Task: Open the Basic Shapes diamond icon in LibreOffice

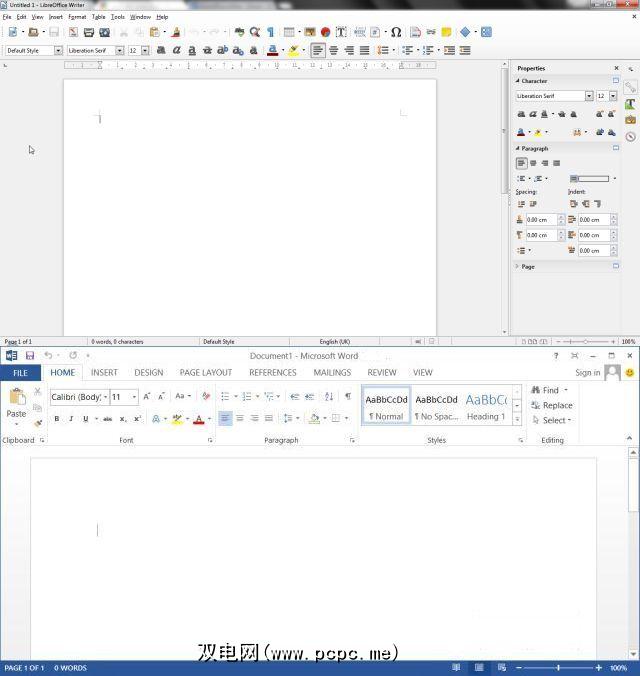Action: 465,32
